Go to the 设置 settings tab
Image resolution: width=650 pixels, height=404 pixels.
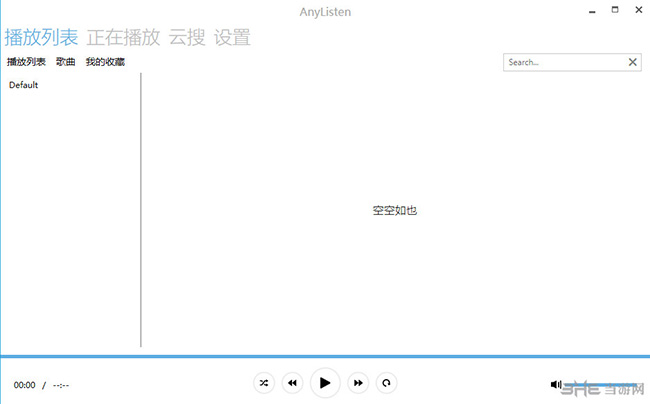232,37
